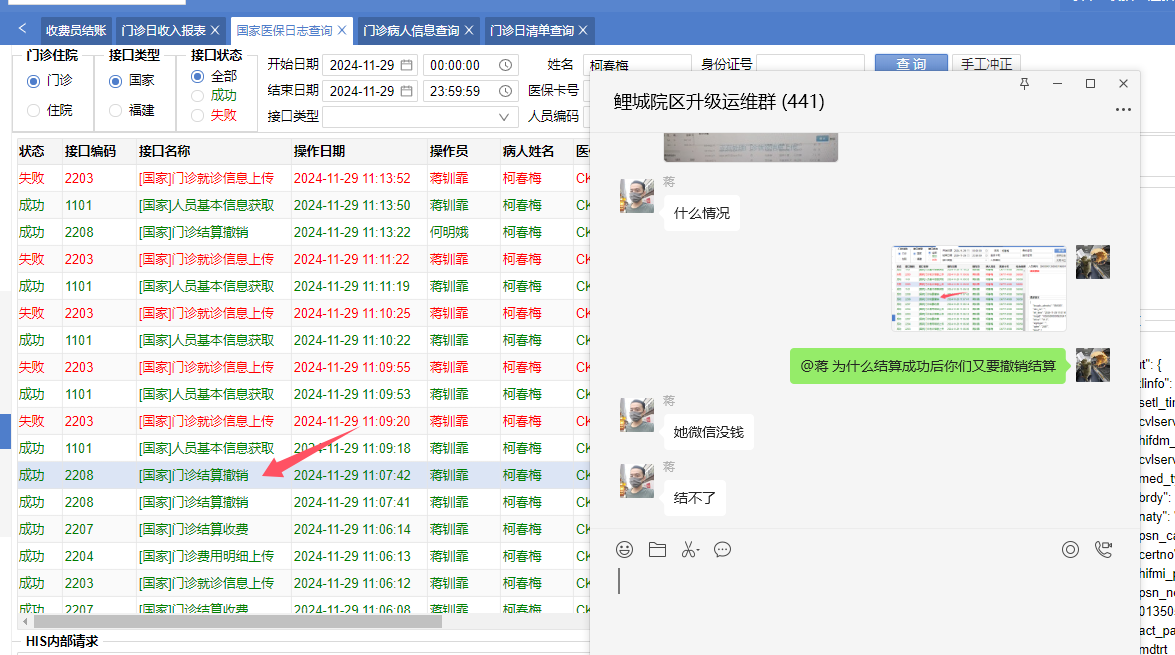Click 蒋's avatar beside 什么情况 message
The width and height of the screenshot is (1175, 655).
pyautogui.click(x=637, y=196)
